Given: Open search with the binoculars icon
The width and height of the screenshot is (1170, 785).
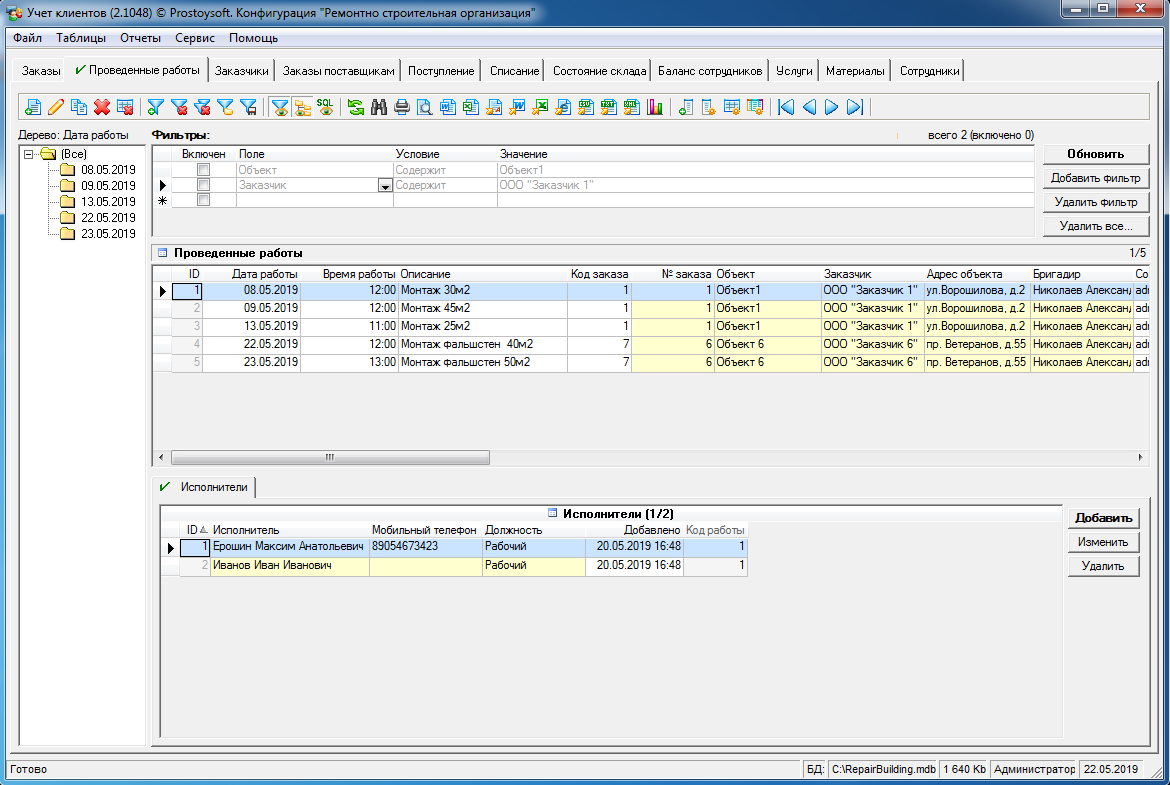Looking at the screenshot, I should tap(379, 107).
